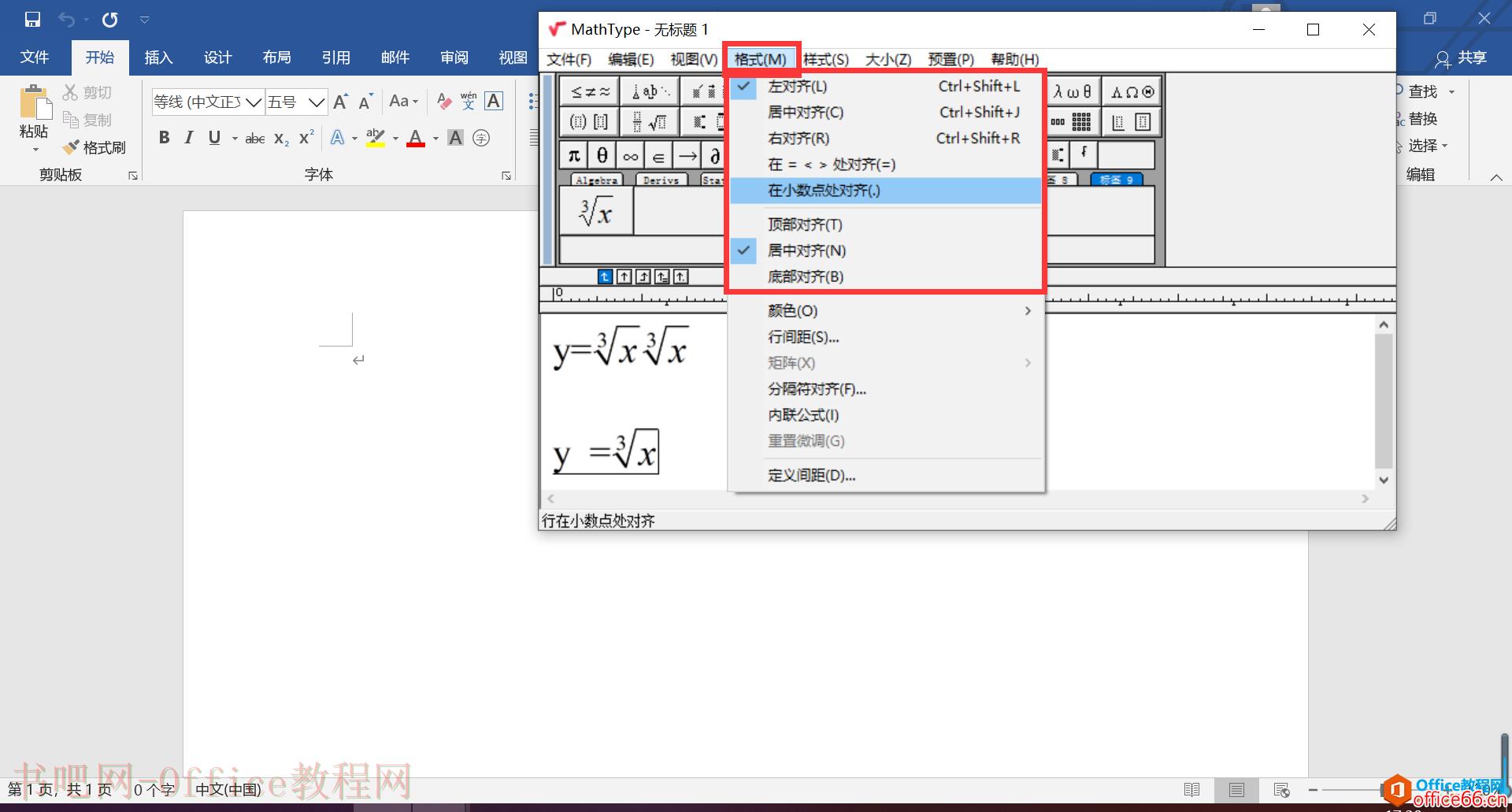Open the underline style dropdown arrow
The height and width of the screenshot is (812, 1512).
(235, 139)
